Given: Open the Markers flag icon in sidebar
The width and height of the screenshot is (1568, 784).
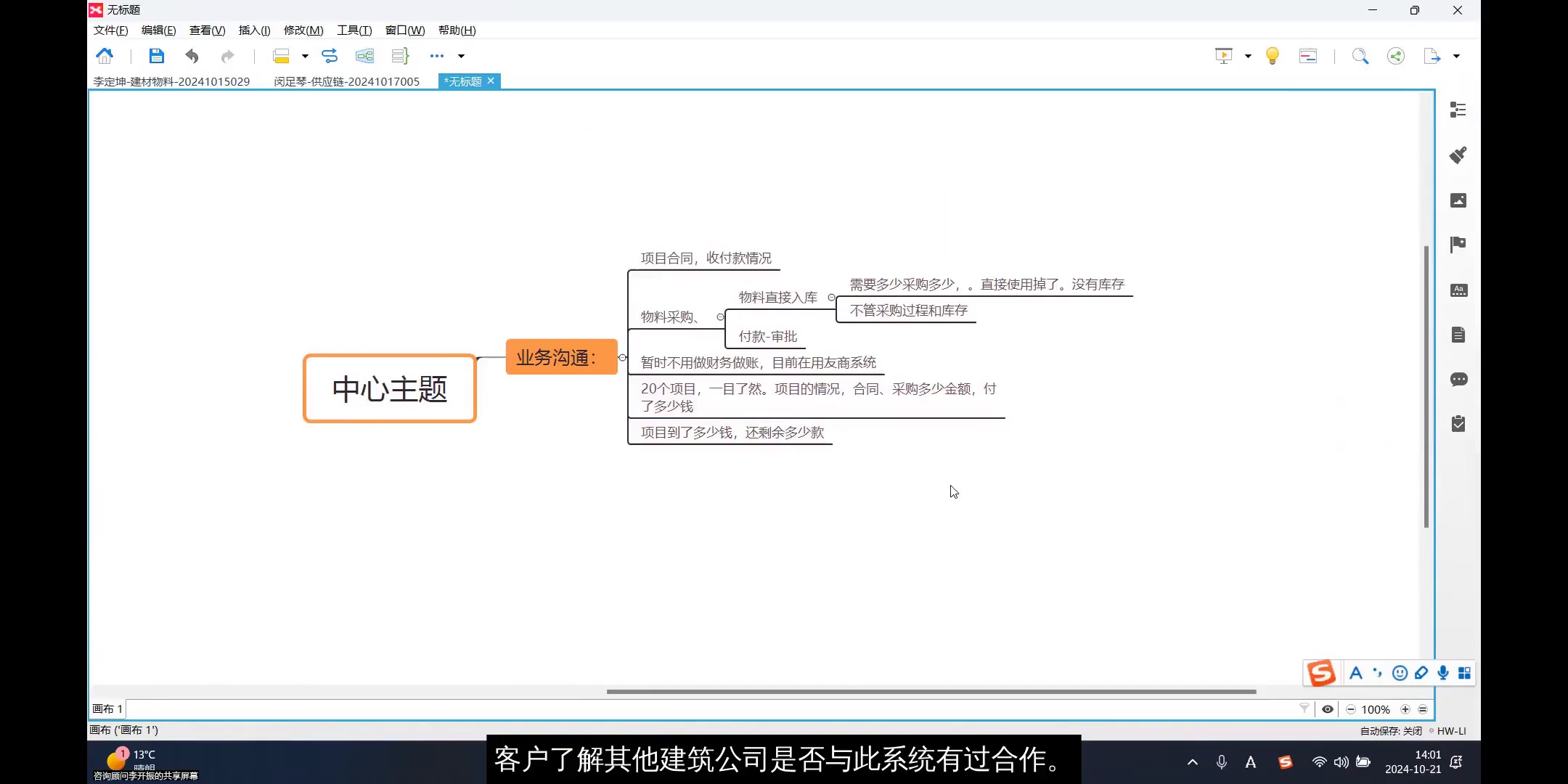Looking at the screenshot, I should tap(1458, 245).
